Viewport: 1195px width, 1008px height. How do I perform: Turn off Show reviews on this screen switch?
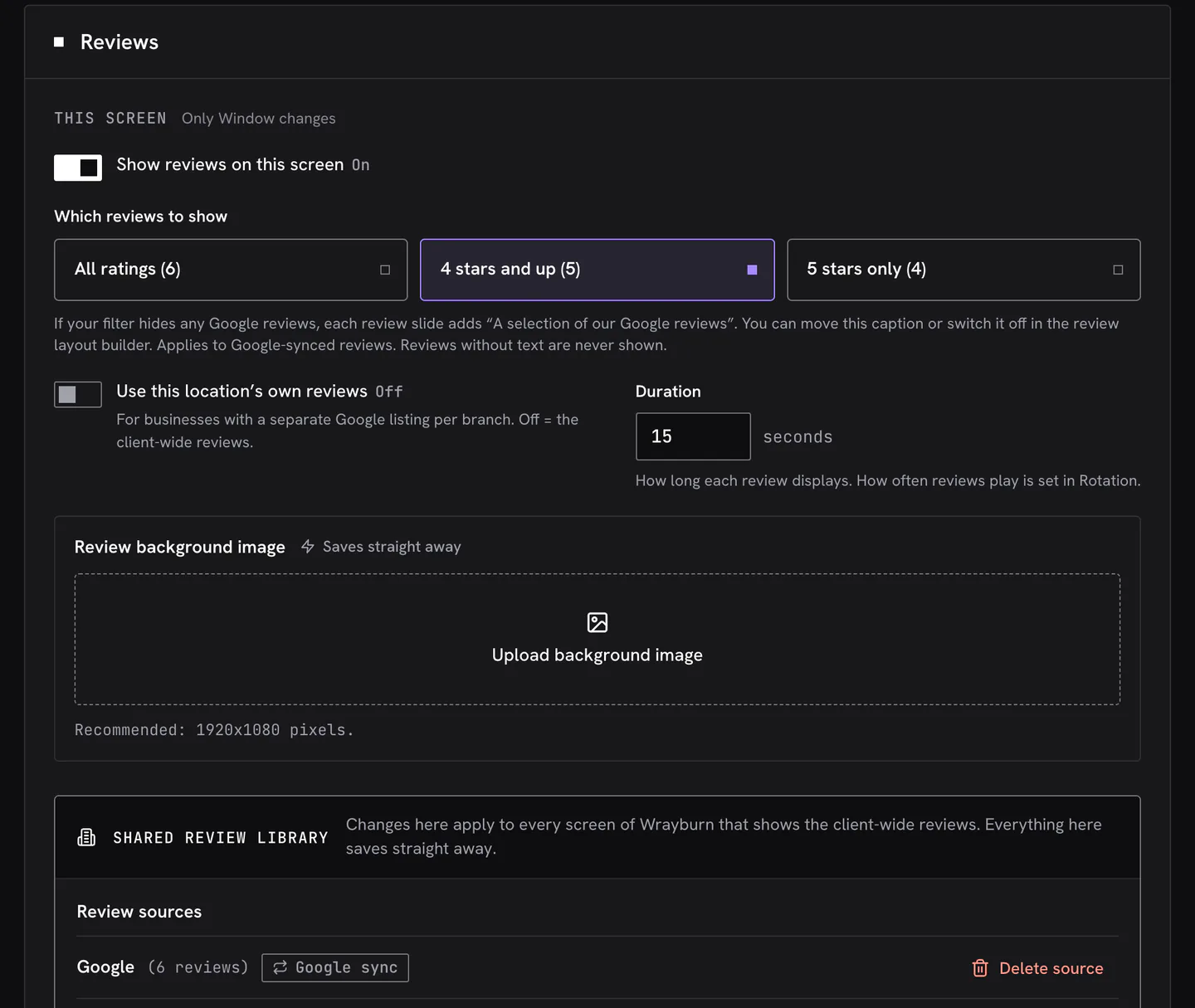(78, 167)
